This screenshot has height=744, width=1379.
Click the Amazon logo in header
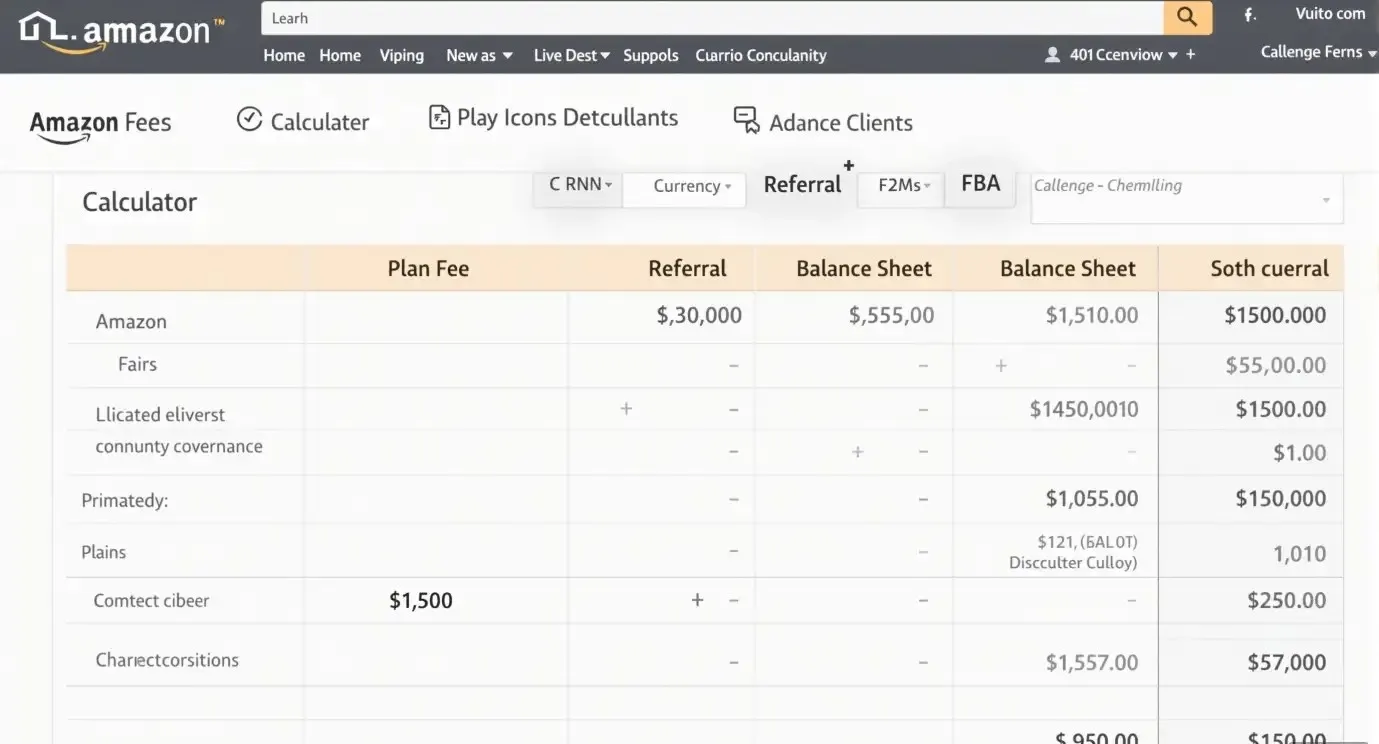(x=122, y=32)
